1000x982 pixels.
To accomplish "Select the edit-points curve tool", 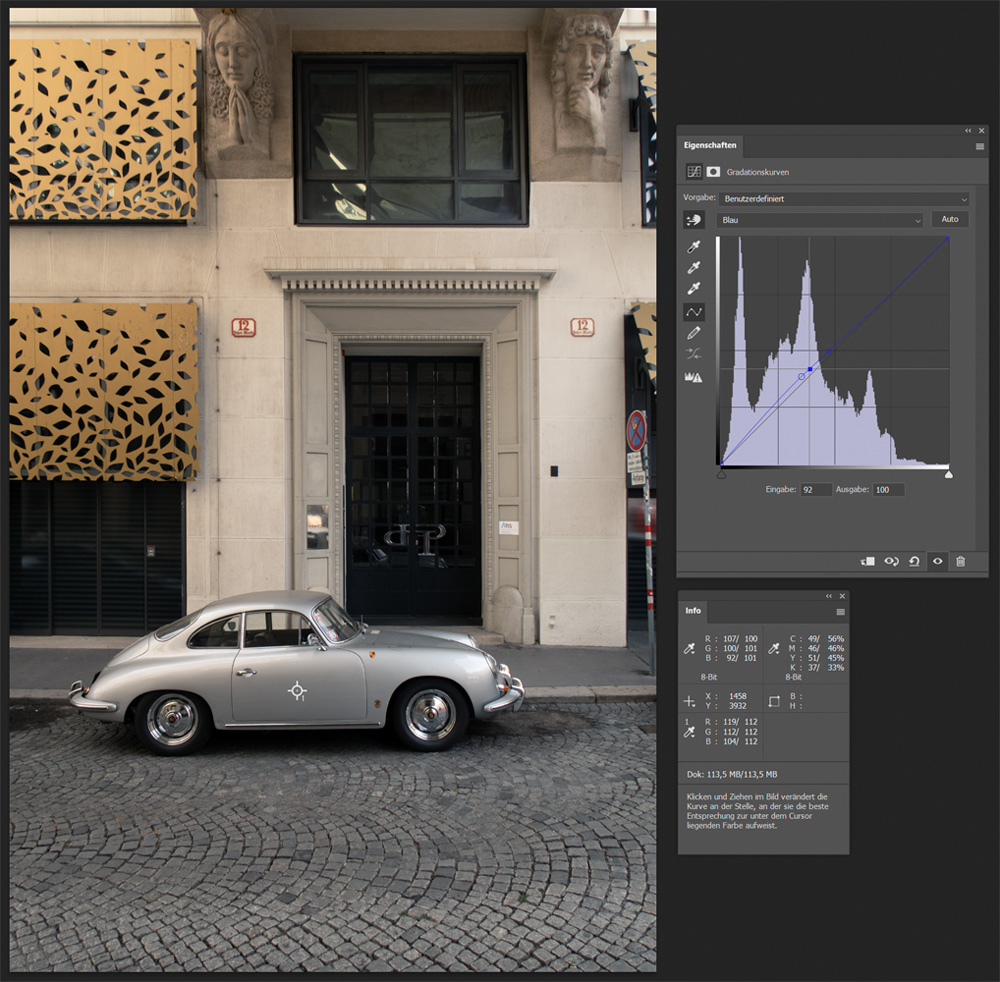I will click(693, 312).
